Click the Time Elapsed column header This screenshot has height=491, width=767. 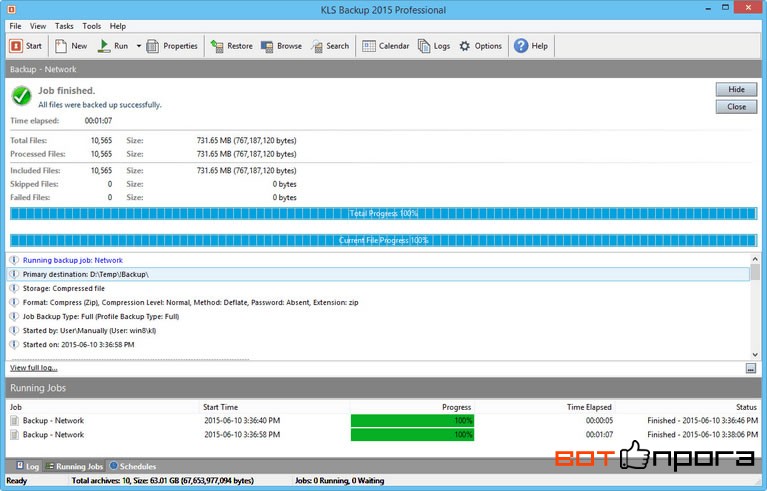tap(544, 407)
